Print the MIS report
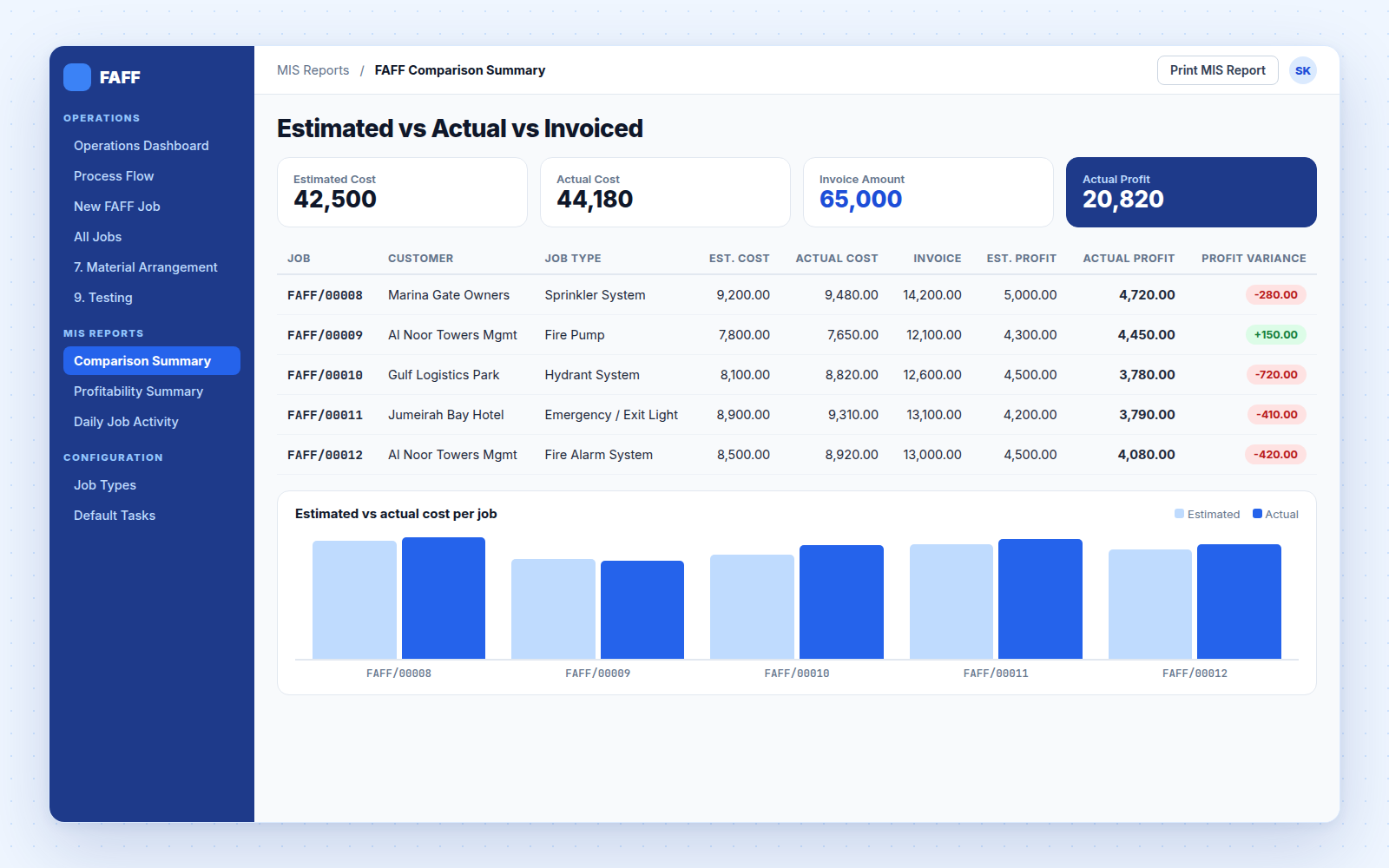1389x868 pixels. (x=1217, y=70)
